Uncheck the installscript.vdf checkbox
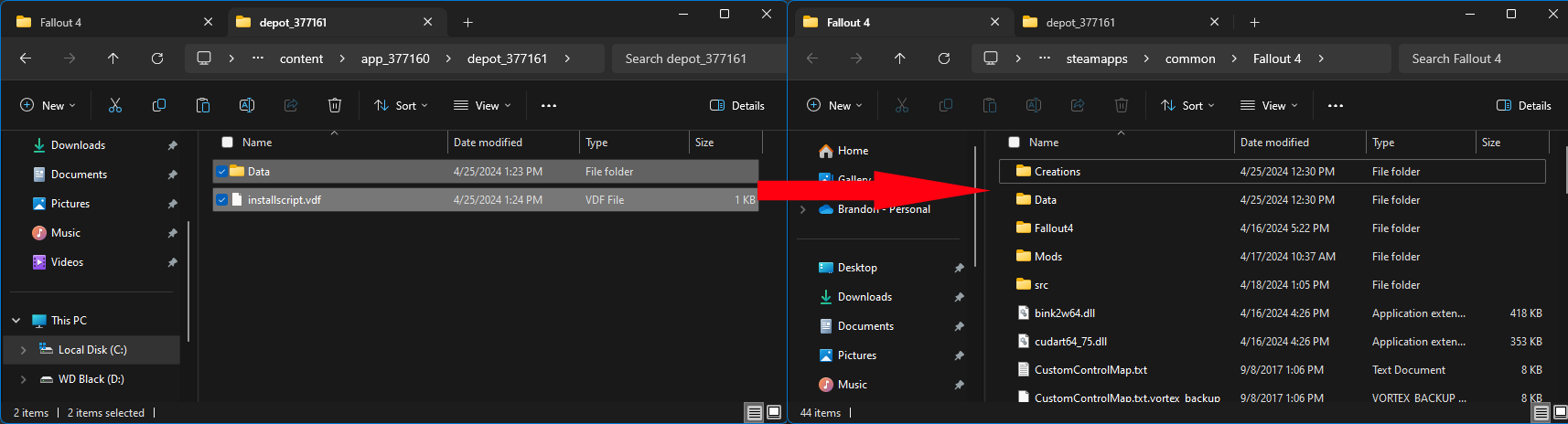Image resolution: width=1568 pixels, height=424 pixels. 221,199
